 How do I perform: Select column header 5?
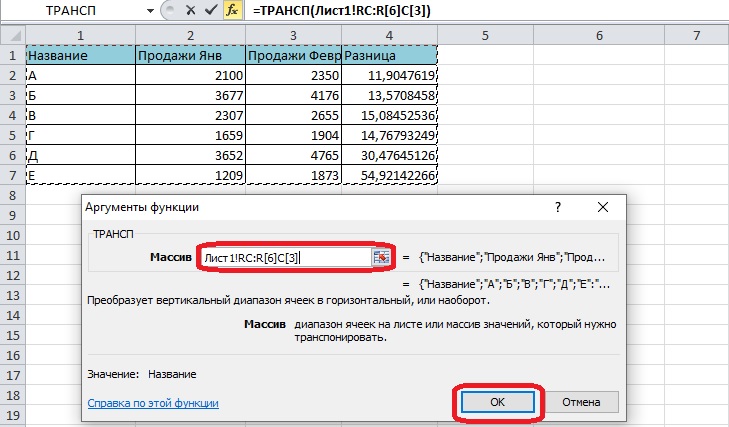pyautogui.click(x=485, y=35)
